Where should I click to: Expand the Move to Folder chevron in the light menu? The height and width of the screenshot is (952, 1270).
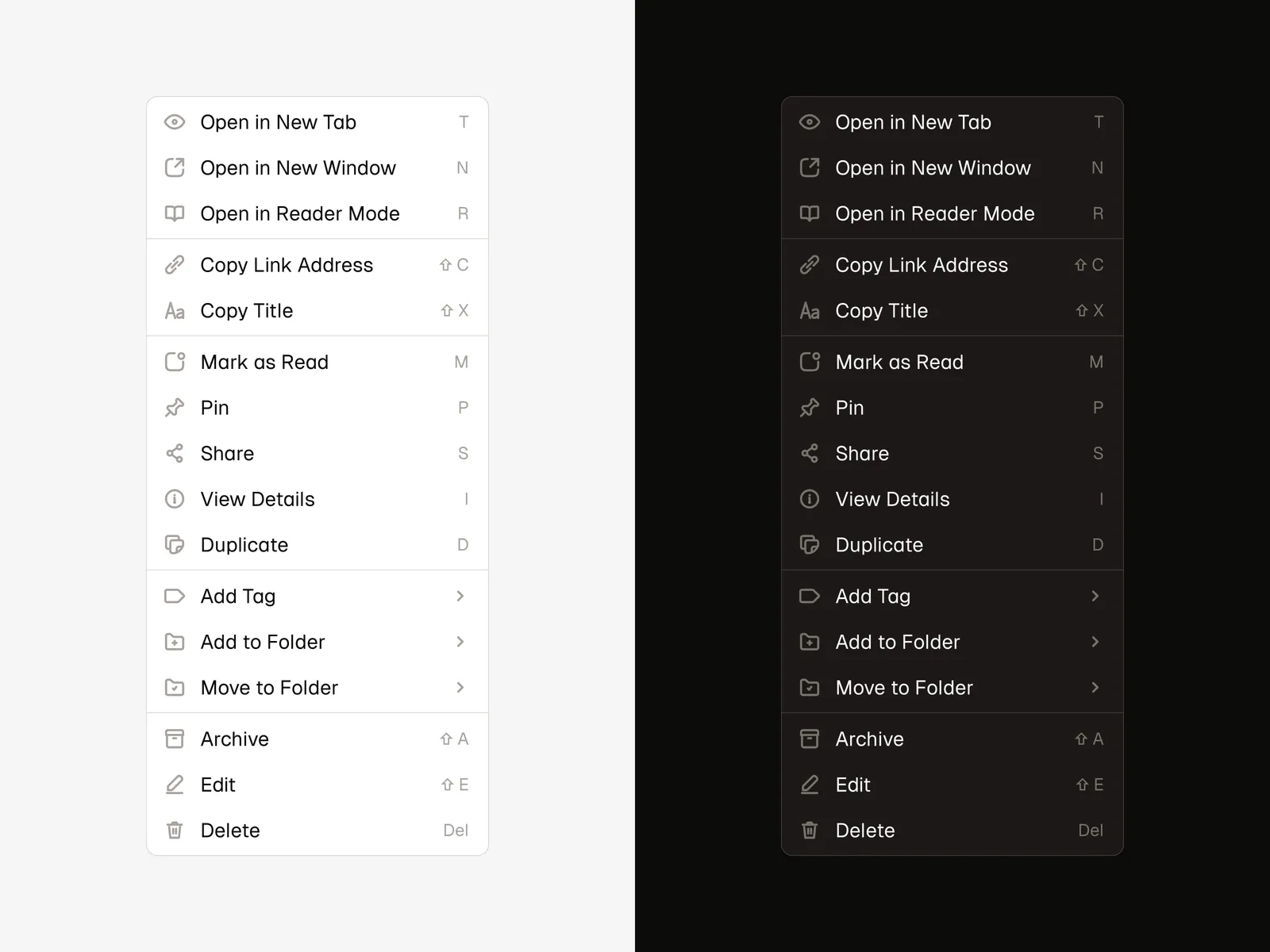460,688
